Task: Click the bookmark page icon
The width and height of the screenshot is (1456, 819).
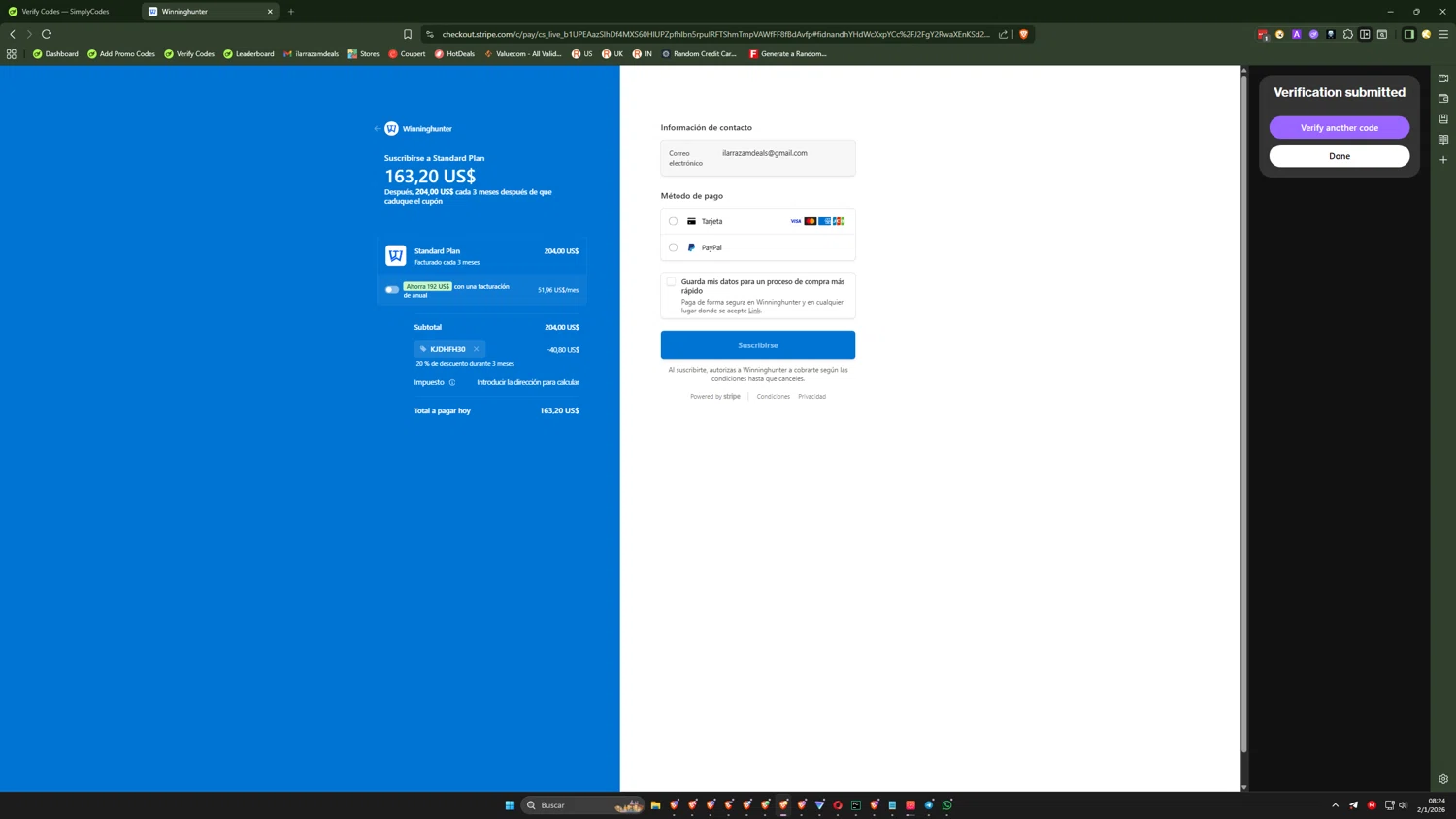Action: pos(408,34)
